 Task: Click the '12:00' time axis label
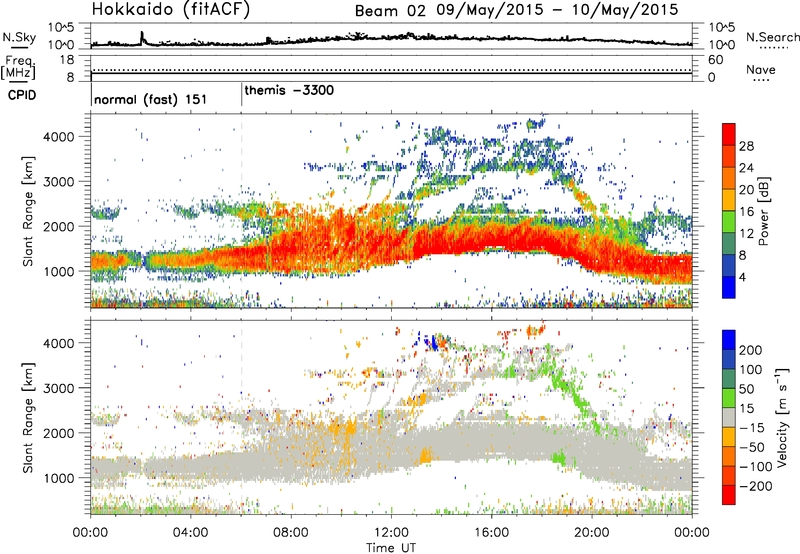[391, 533]
